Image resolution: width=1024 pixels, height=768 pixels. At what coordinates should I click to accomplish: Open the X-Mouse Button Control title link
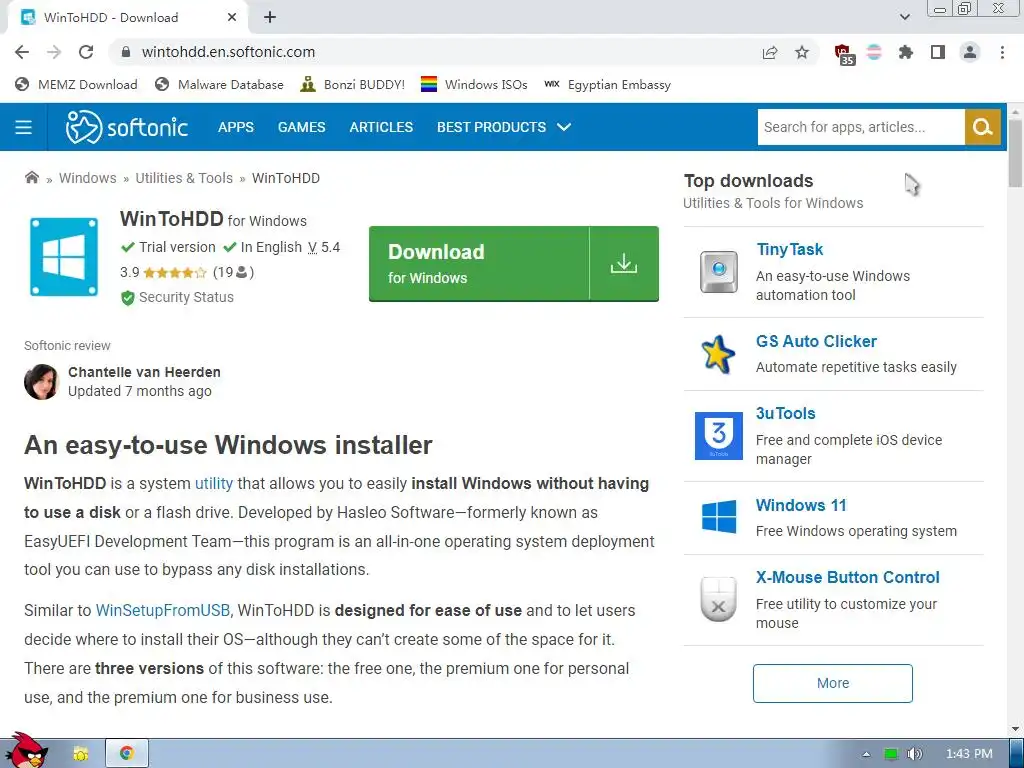848,577
